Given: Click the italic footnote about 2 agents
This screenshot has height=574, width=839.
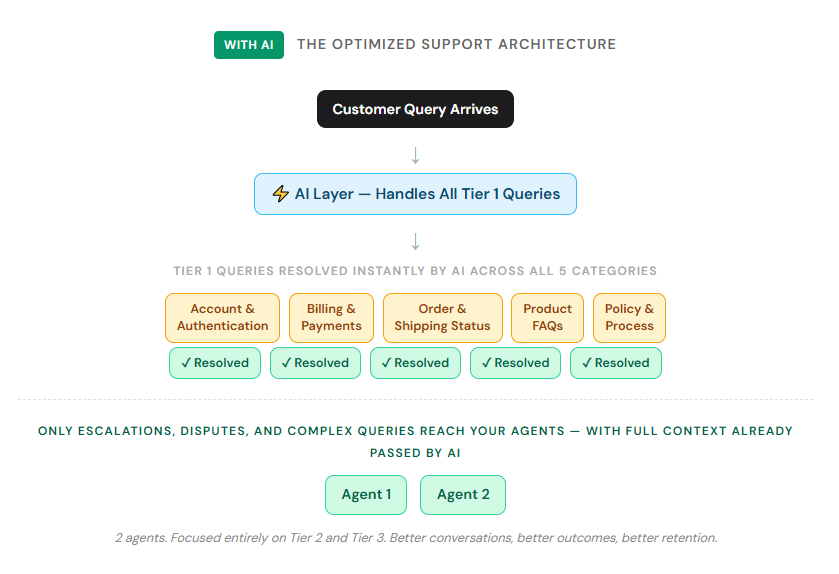Looking at the screenshot, I should 415,538.
